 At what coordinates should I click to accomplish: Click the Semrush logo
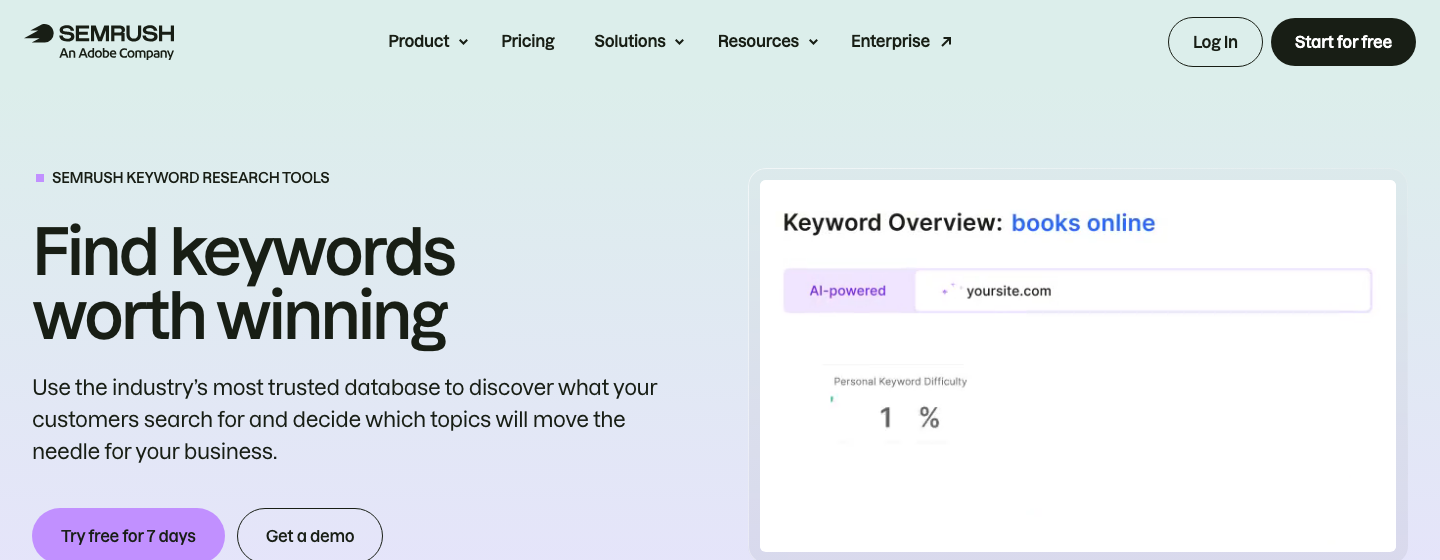100,41
